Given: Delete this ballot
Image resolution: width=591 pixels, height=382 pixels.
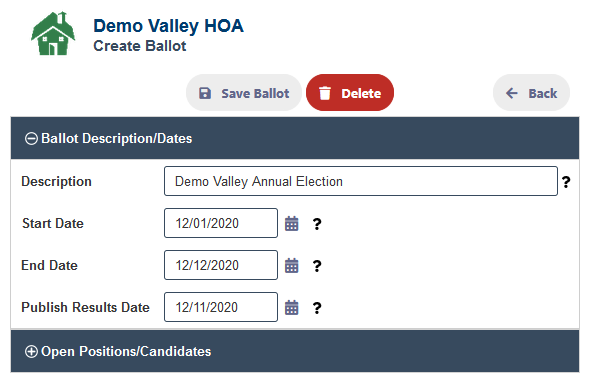Looking at the screenshot, I should point(350,93).
